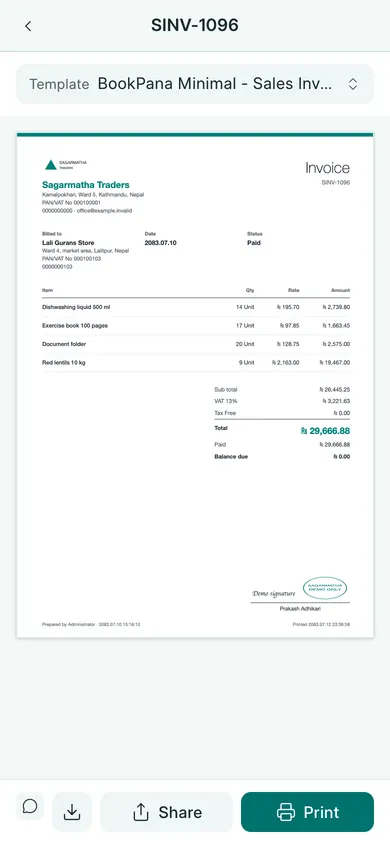Open the Template dropdown selector
Image resolution: width=390 pixels, height=844 pixels.
[195, 84]
